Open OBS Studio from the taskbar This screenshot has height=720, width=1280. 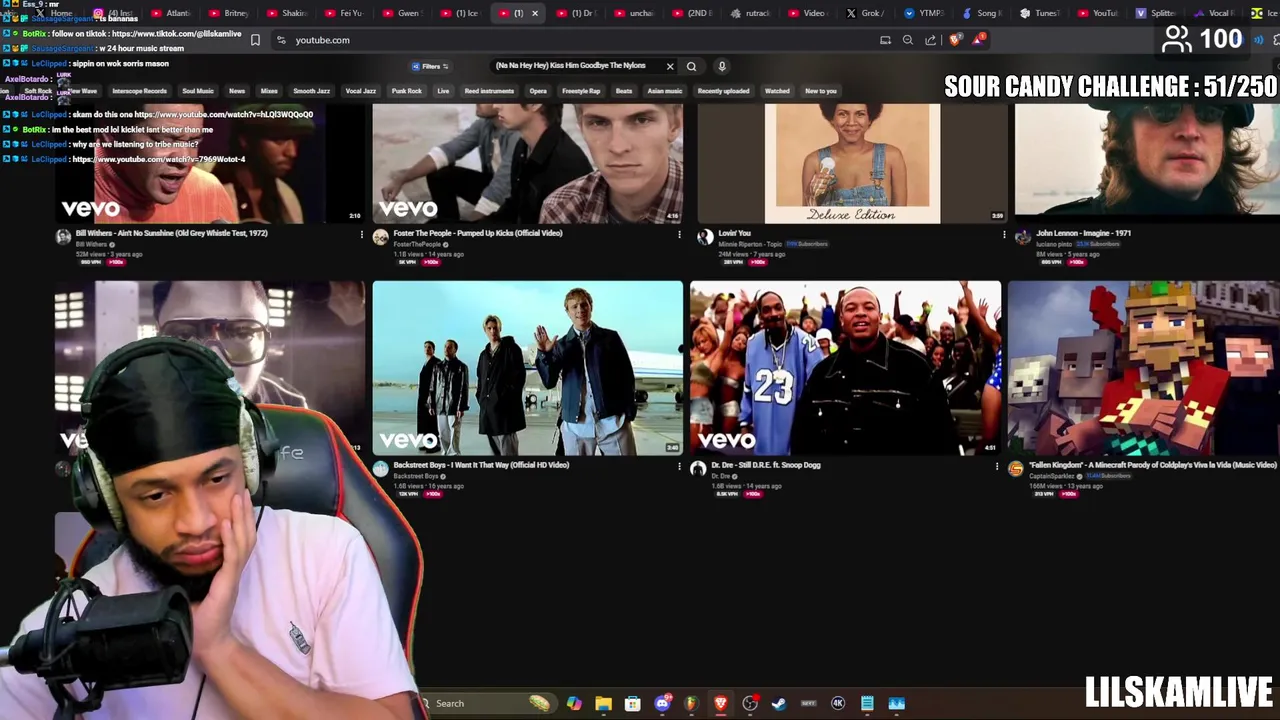(750, 703)
